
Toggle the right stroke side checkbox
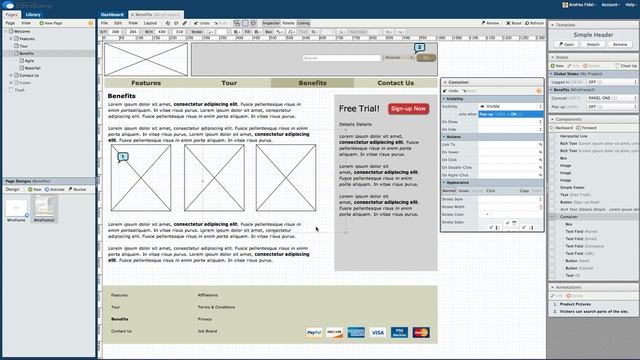pos(524,227)
